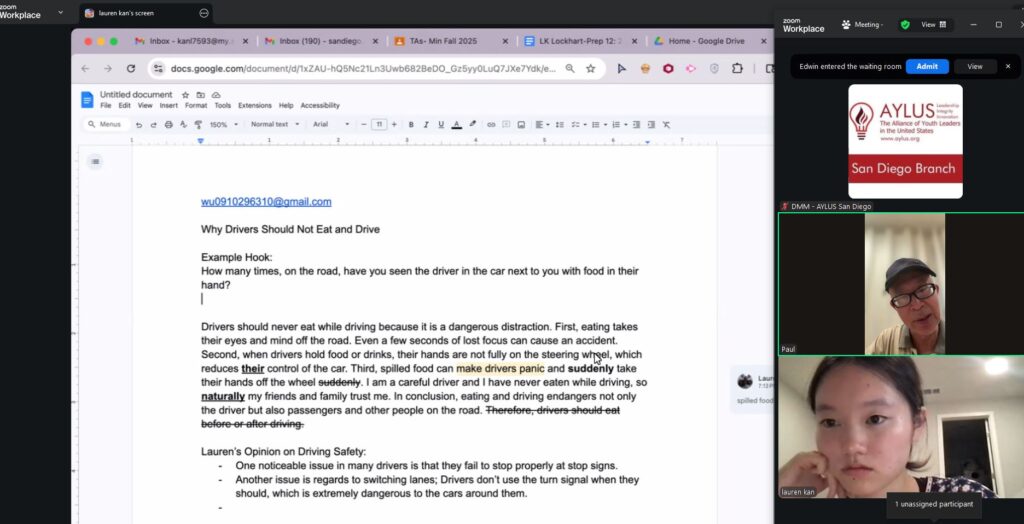Reload the page with browser refresh icon
The height and width of the screenshot is (524, 1024).
coord(130,69)
